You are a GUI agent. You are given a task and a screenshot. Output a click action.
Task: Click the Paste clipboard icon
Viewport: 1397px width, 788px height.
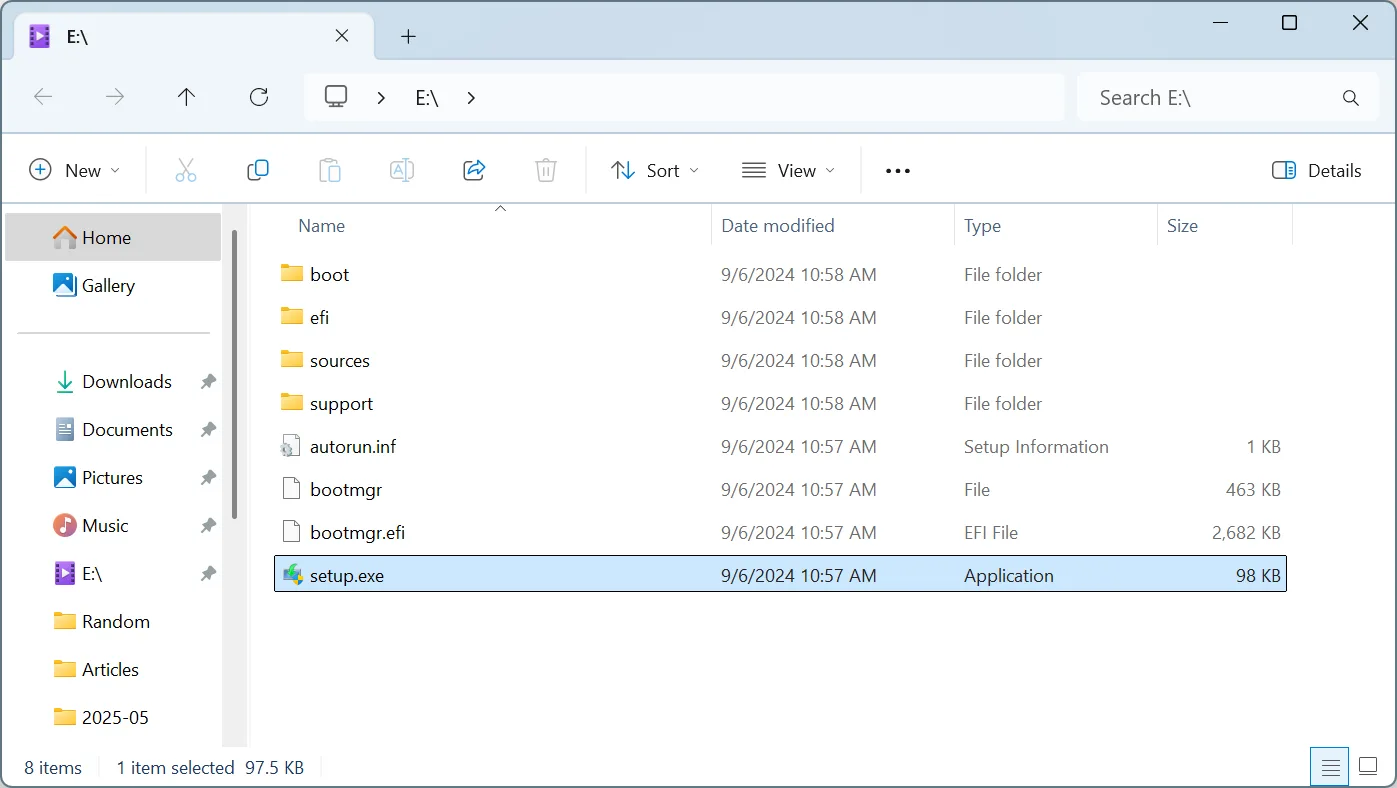[x=330, y=171]
